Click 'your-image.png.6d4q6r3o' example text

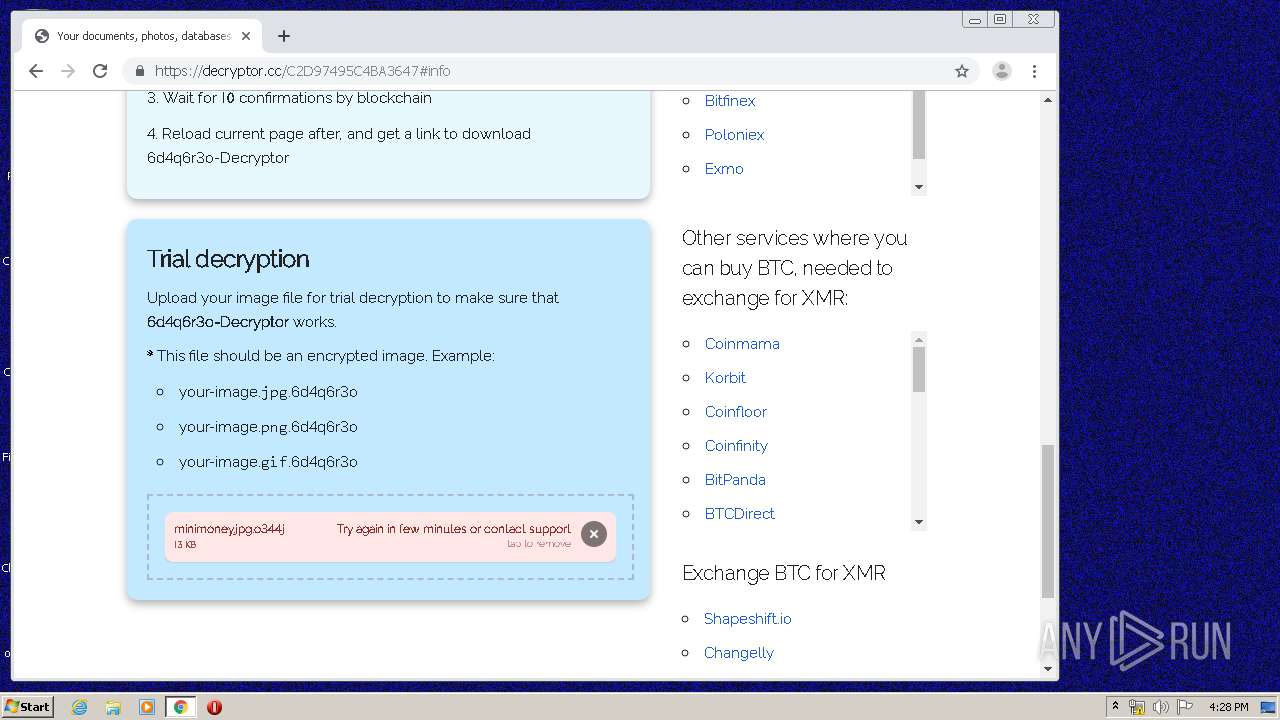pyautogui.click(x=268, y=427)
